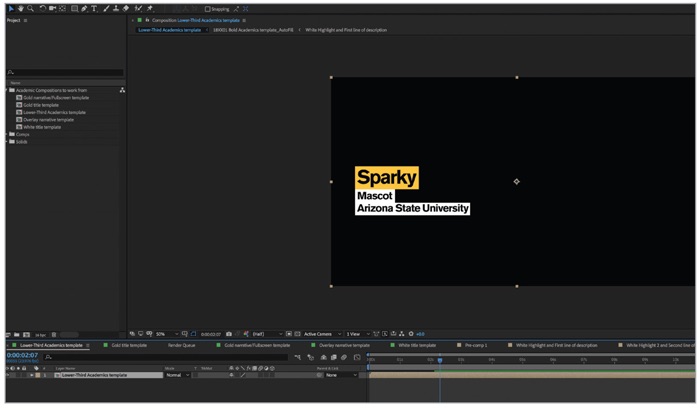Select the Roto Brush tool

(x=138, y=8)
